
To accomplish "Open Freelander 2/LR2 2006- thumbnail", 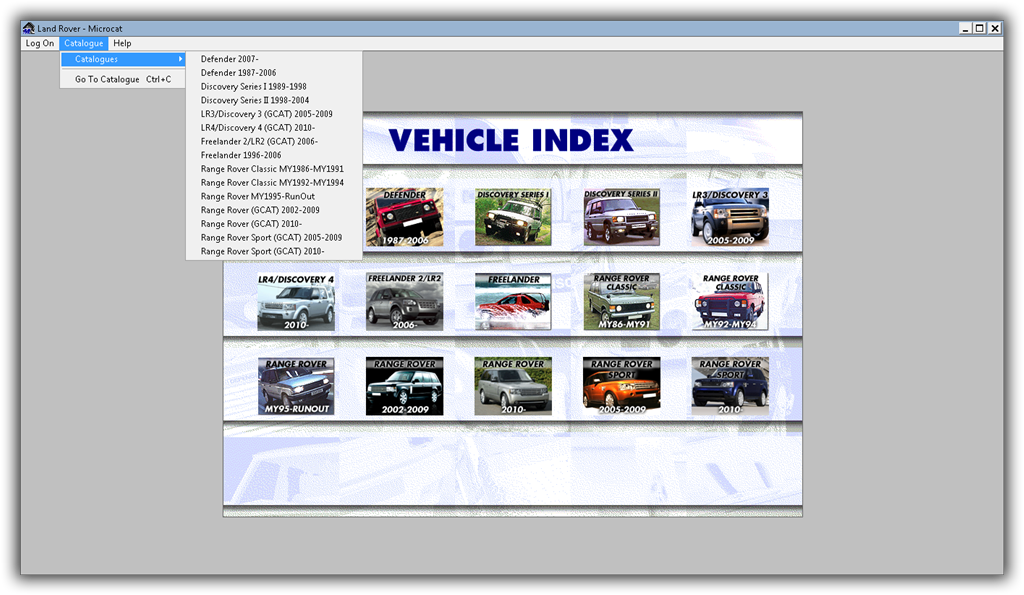I will (x=404, y=302).
